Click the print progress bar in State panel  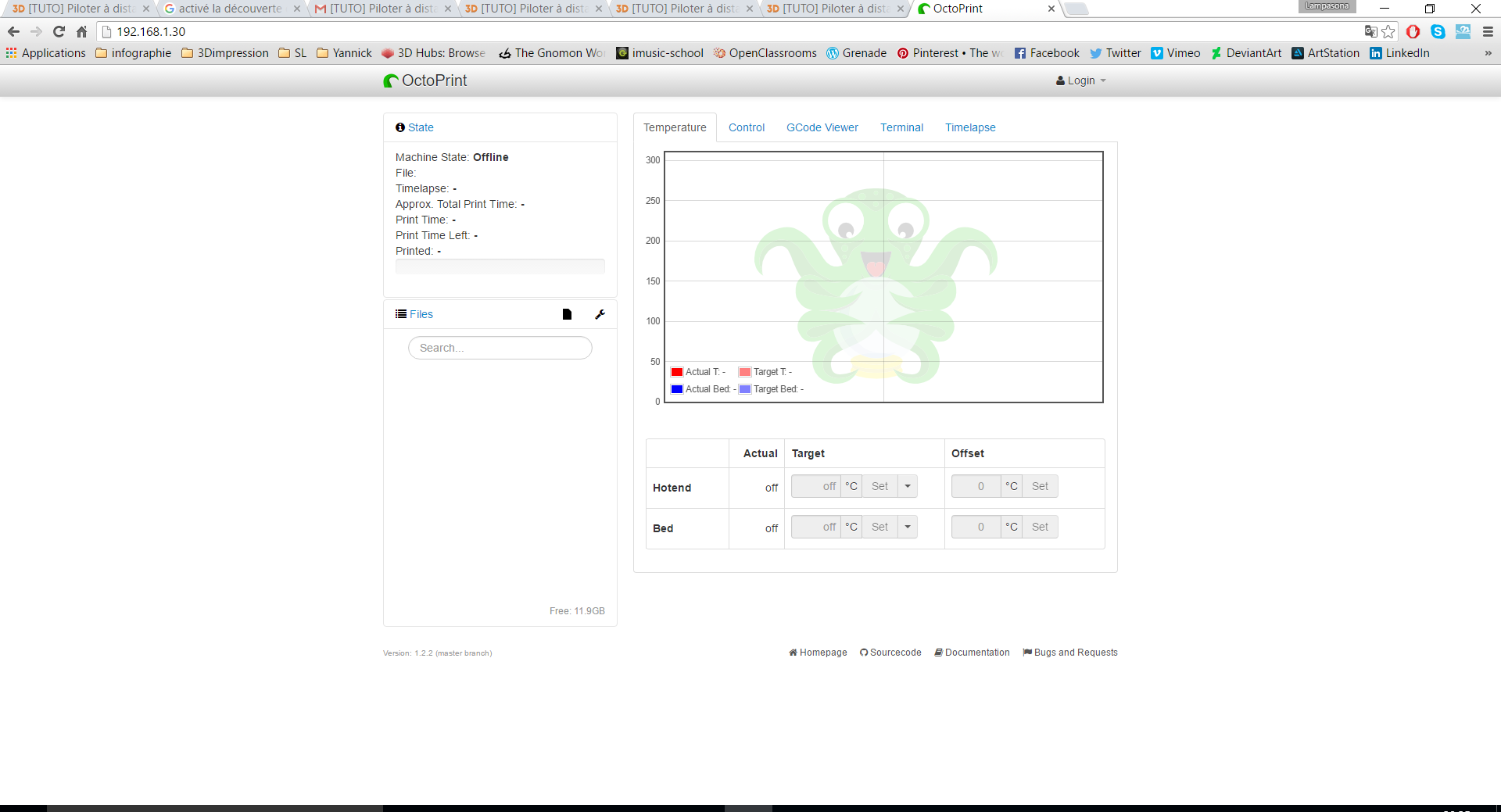coord(500,266)
